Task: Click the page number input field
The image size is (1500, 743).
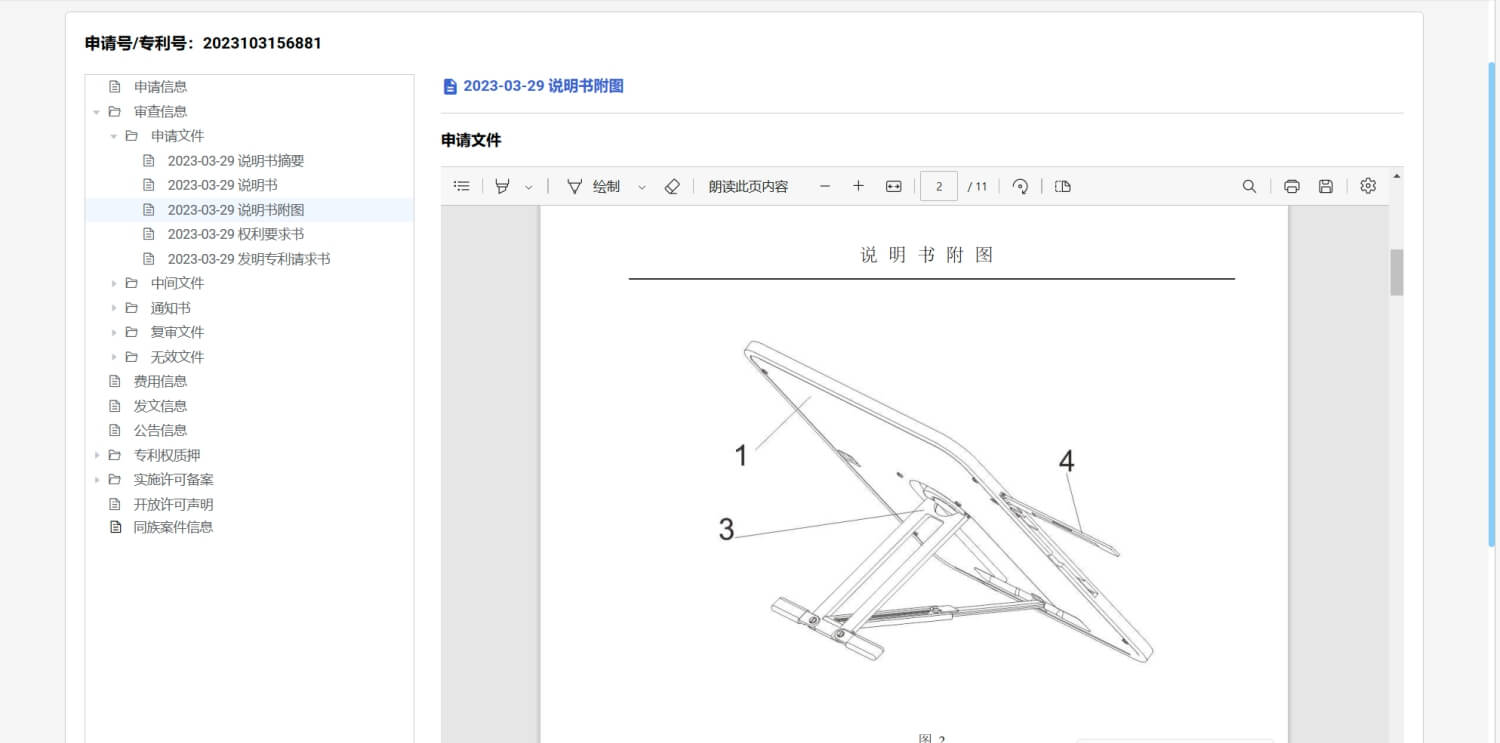Action: [x=938, y=186]
